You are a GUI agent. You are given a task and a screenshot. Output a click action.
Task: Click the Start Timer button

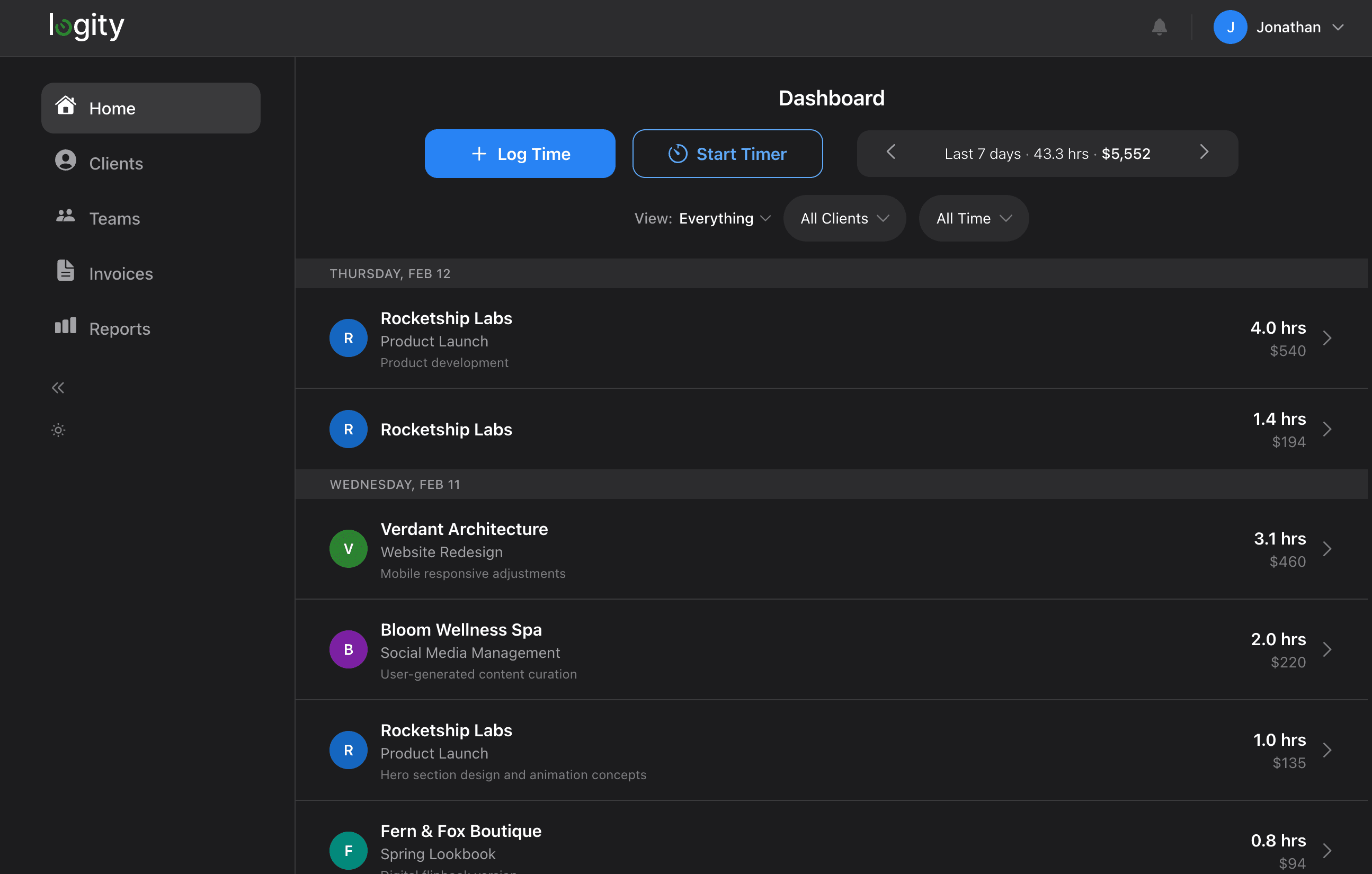click(728, 153)
